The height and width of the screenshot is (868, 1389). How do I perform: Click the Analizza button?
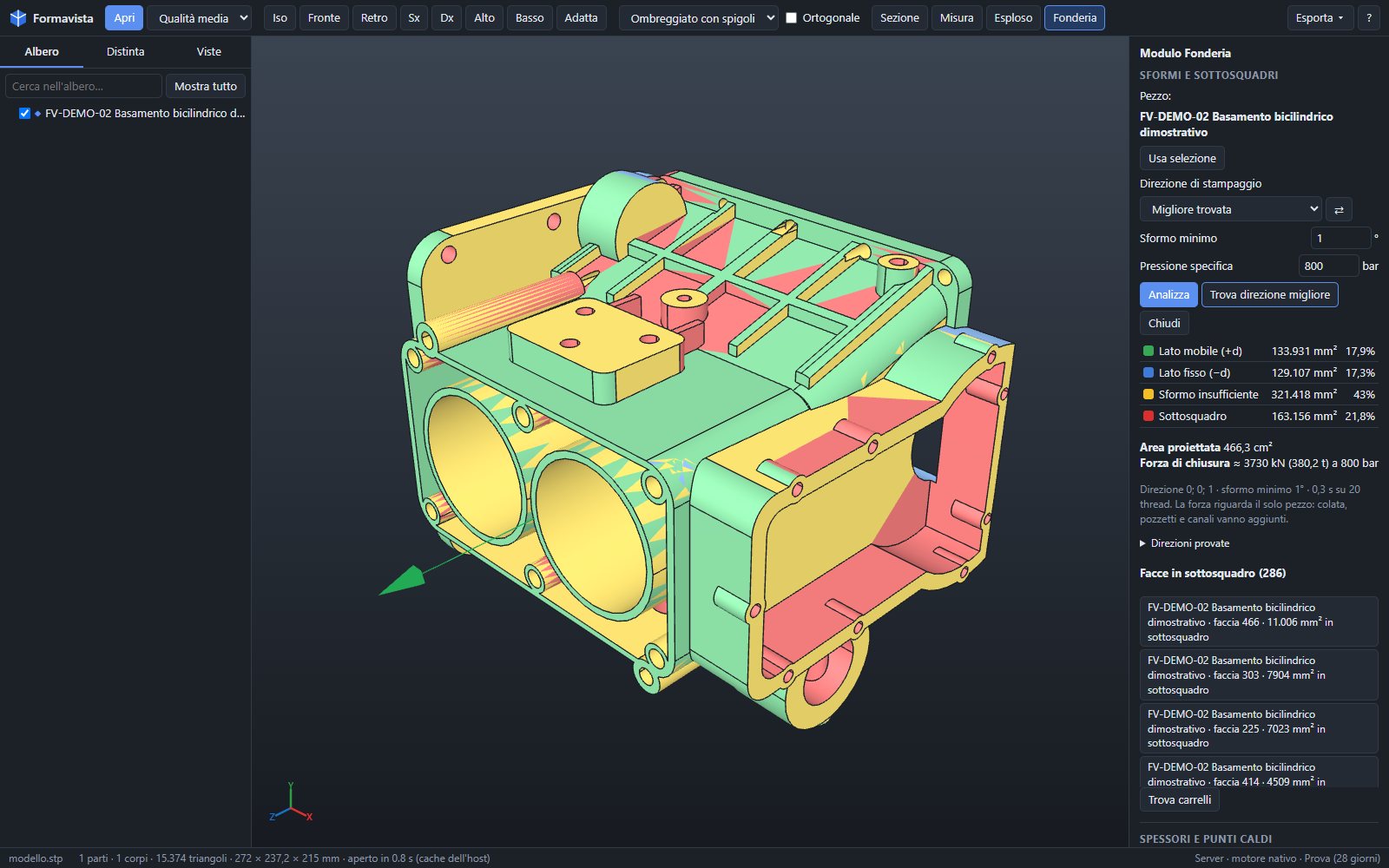pyautogui.click(x=1168, y=294)
